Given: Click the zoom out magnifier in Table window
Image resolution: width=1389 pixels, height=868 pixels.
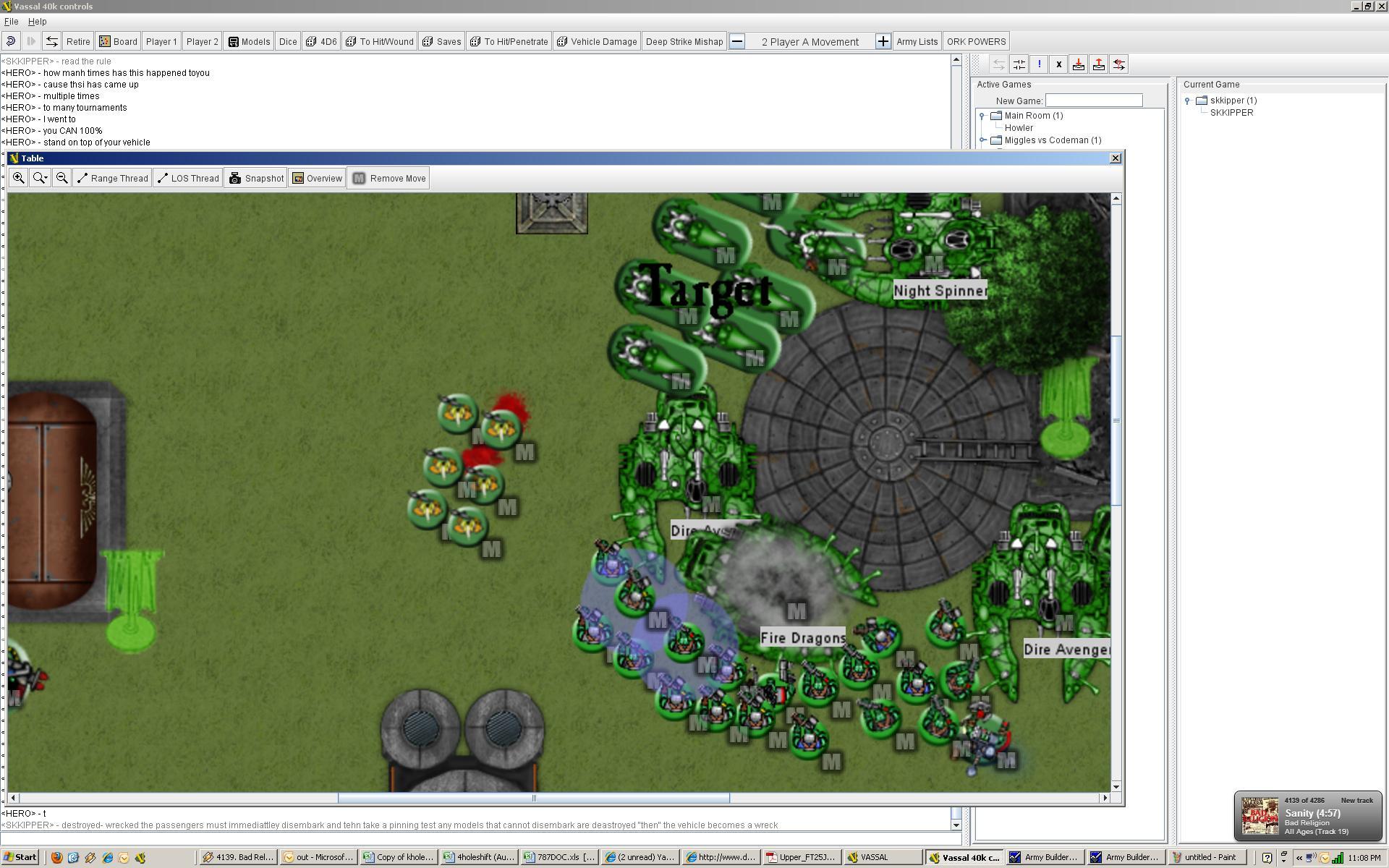Looking at the screenshot, I should click(62, 178).
